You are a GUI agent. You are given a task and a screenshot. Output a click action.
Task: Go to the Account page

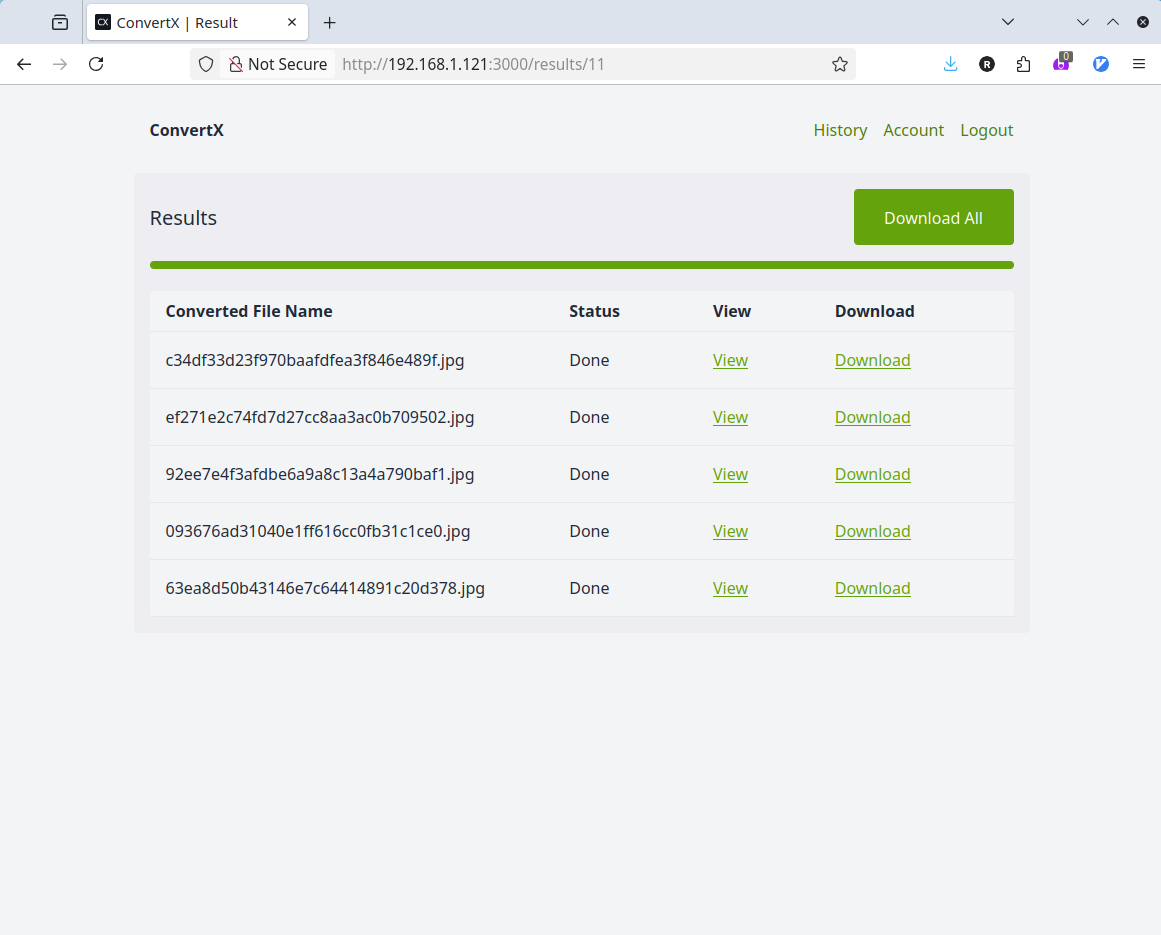913,130
